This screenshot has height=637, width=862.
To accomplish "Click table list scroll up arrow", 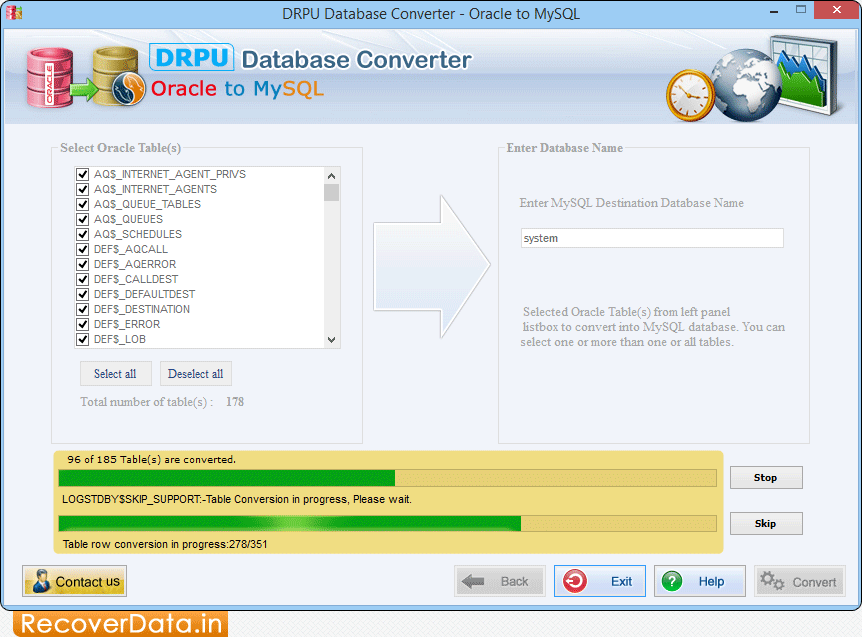I will click(x=331, y=176).
